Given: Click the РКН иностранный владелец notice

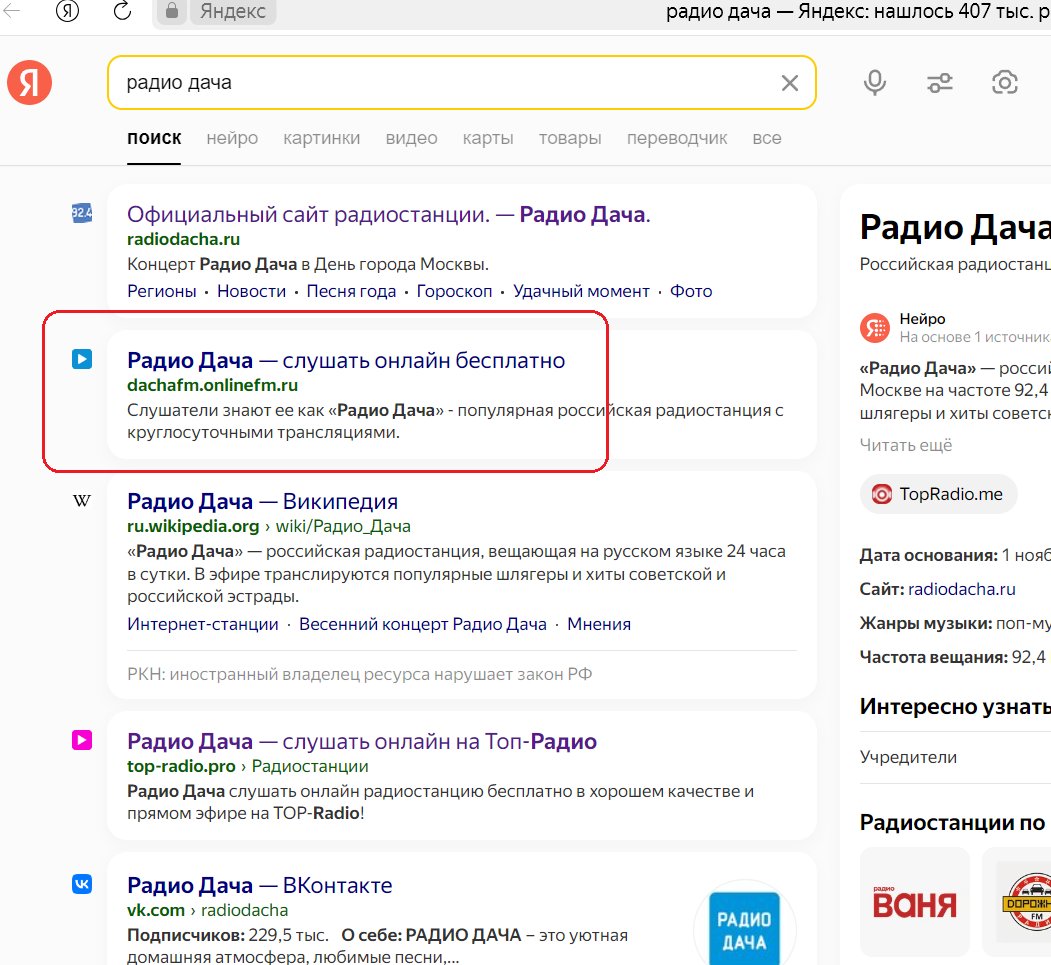Looking at the screenshot, I should (360, 675).
